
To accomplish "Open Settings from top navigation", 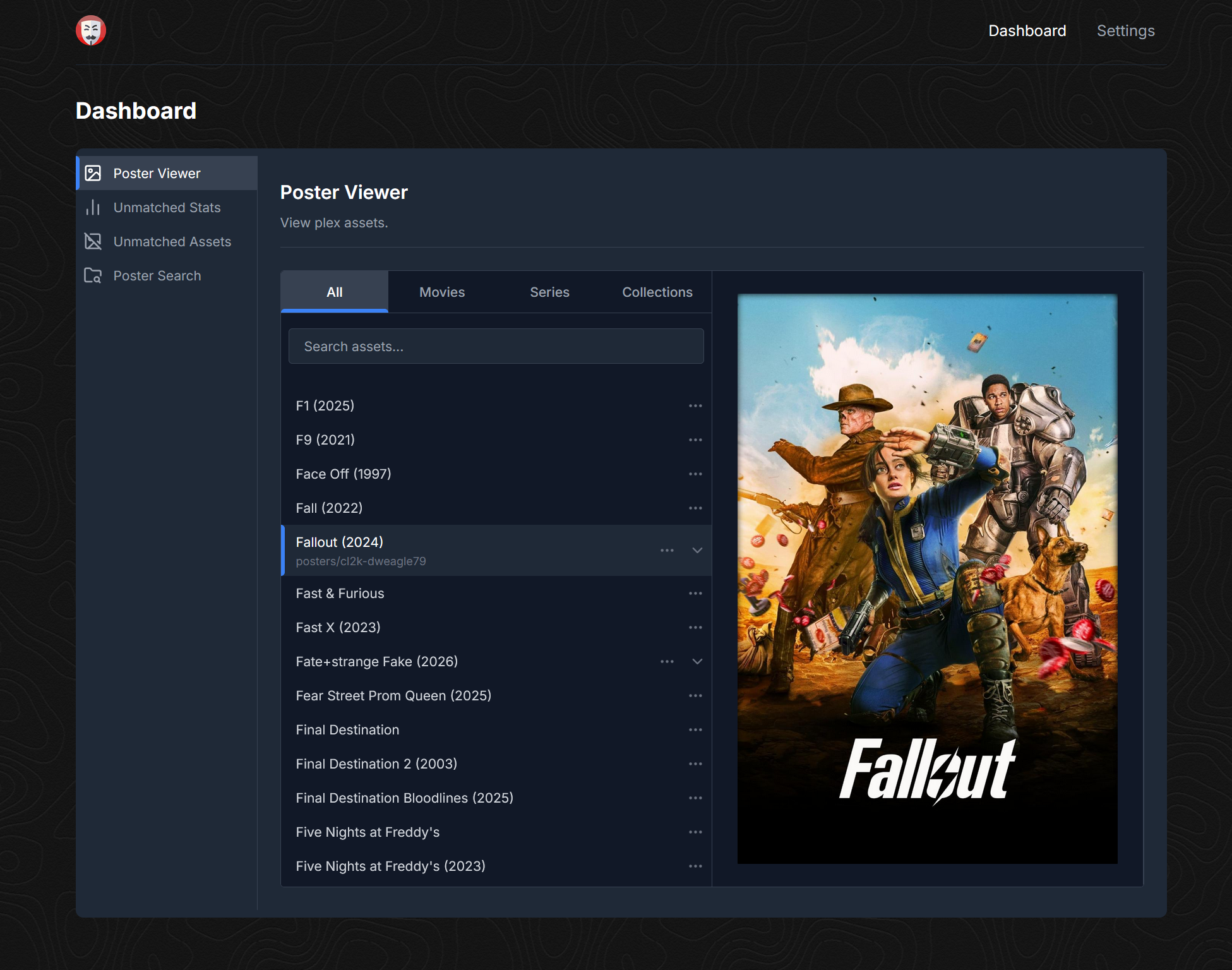I will (x=1125, y=30).
